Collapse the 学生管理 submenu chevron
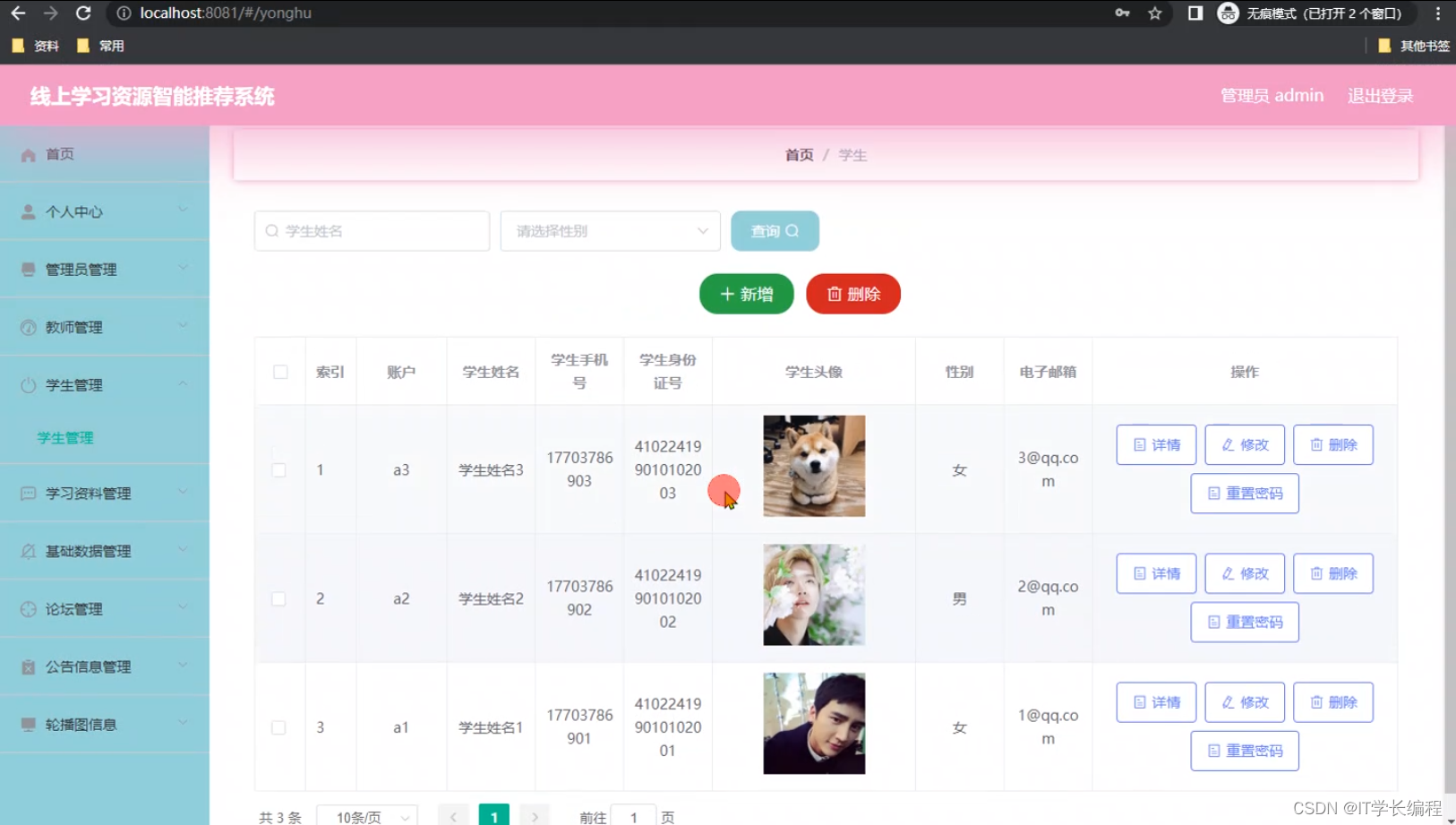This screenshot has height=825, width=1456. (x=183, y=384)
